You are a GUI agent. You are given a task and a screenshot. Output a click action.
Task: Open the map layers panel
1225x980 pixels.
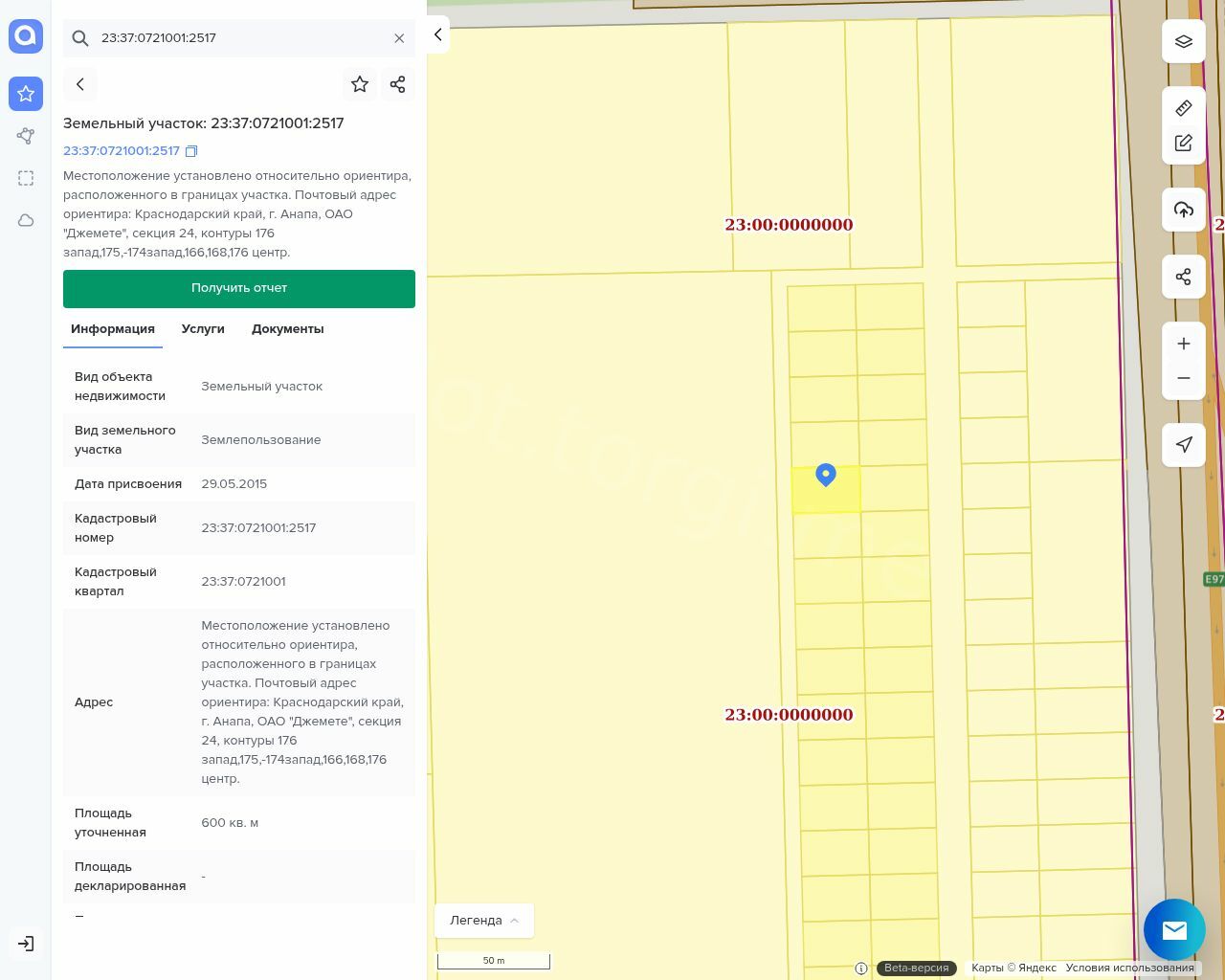tap(1183, 42)
